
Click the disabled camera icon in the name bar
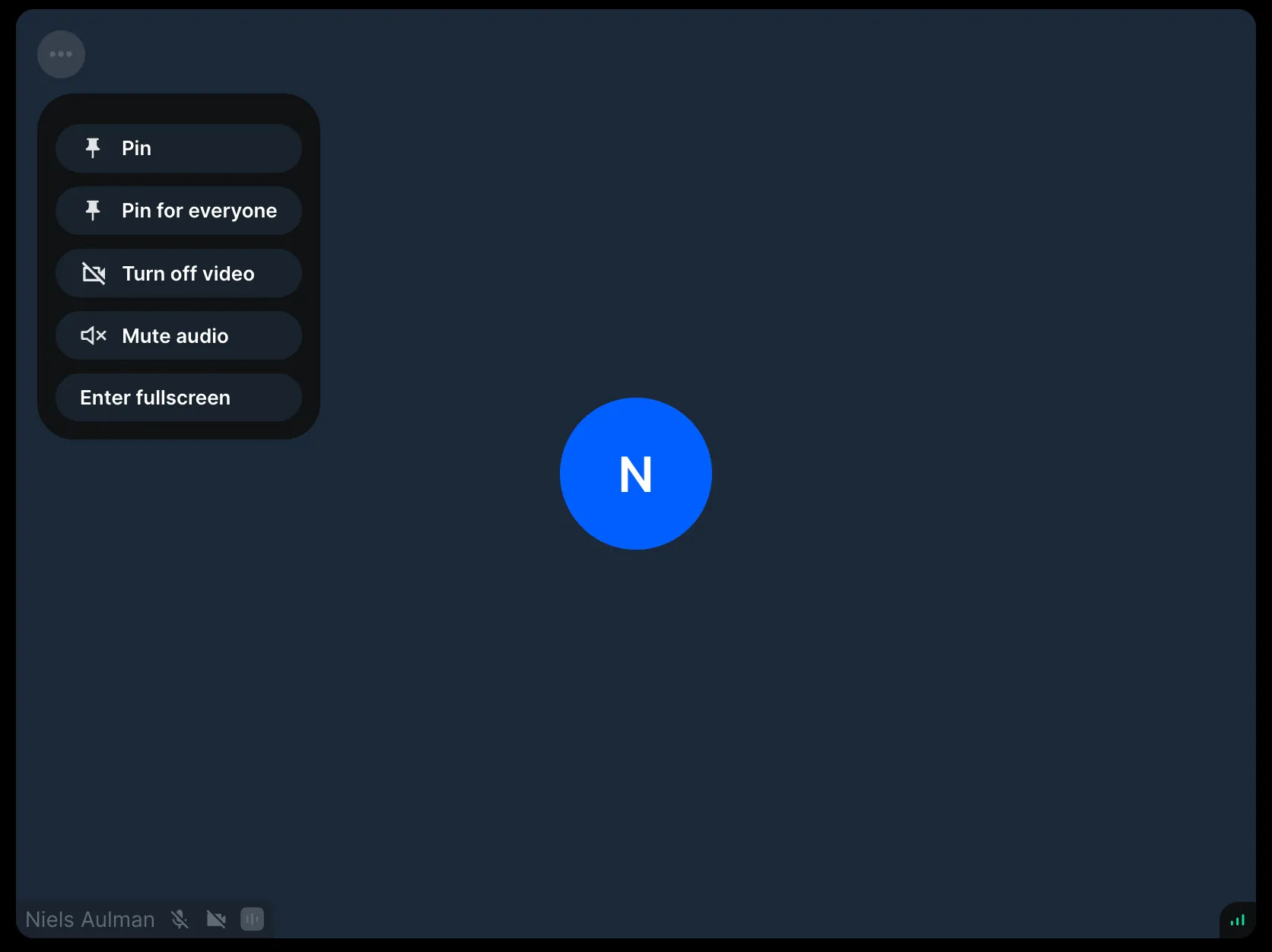(216, 919)
